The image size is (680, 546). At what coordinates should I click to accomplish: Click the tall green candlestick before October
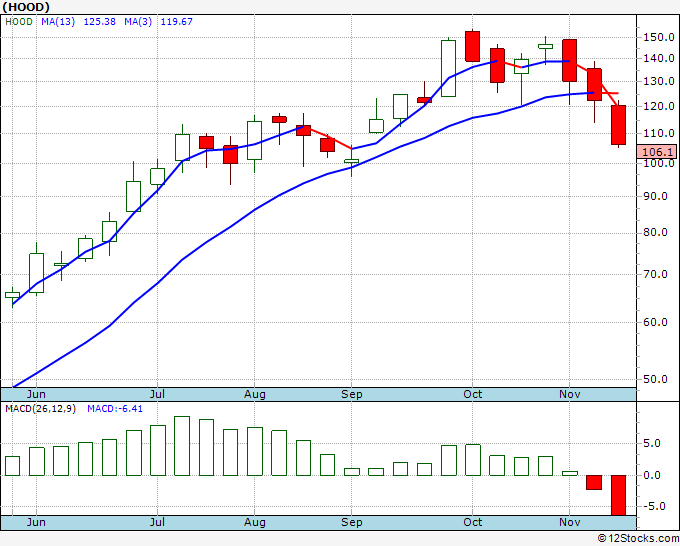click(448, 69)
